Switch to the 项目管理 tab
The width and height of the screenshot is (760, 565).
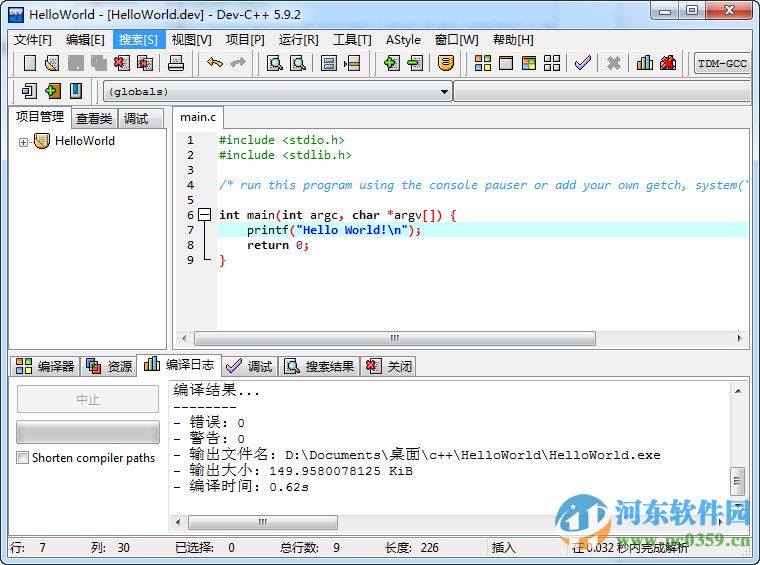point(40,117)
